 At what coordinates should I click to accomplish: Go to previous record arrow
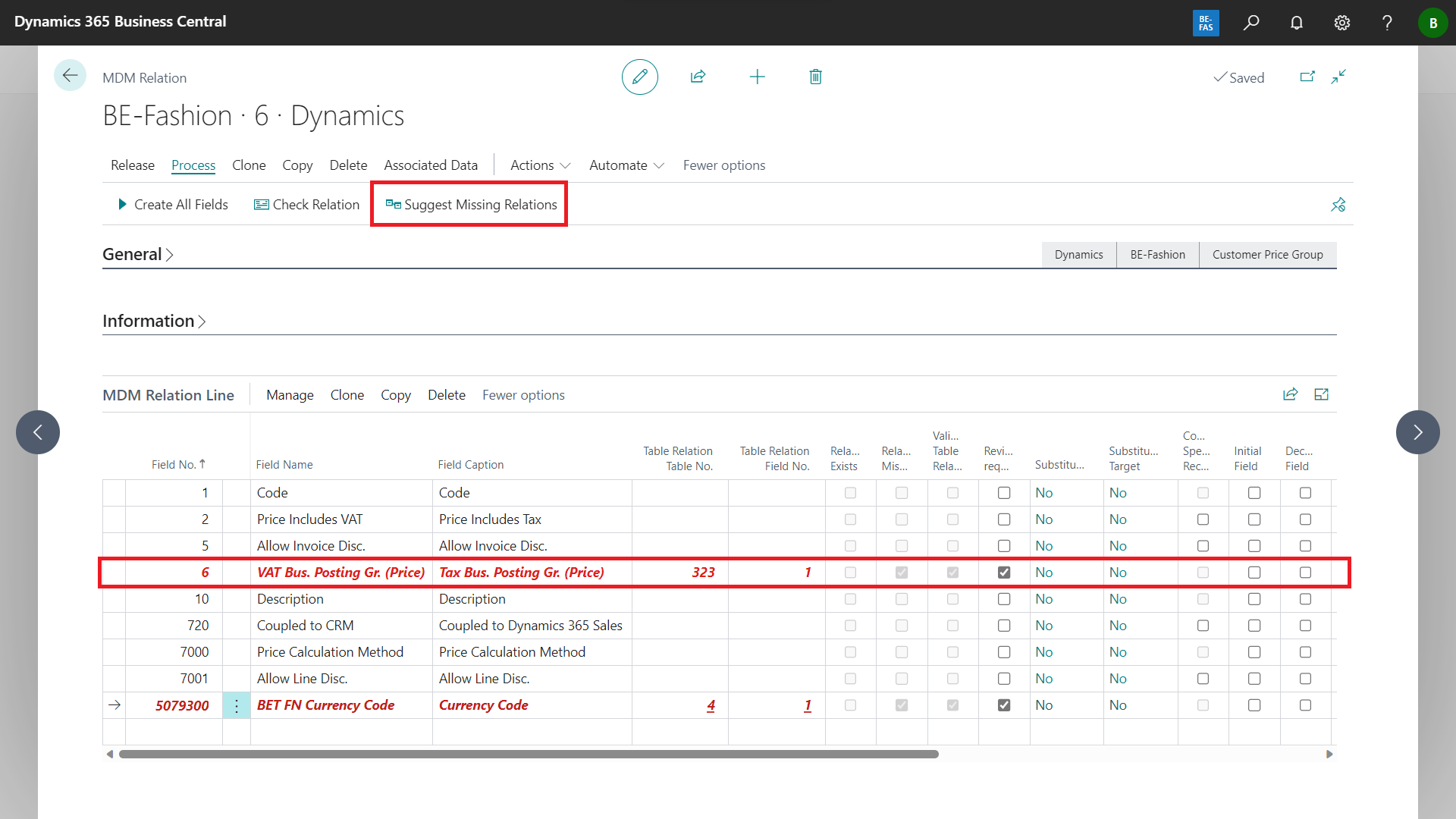pos(38,432)
